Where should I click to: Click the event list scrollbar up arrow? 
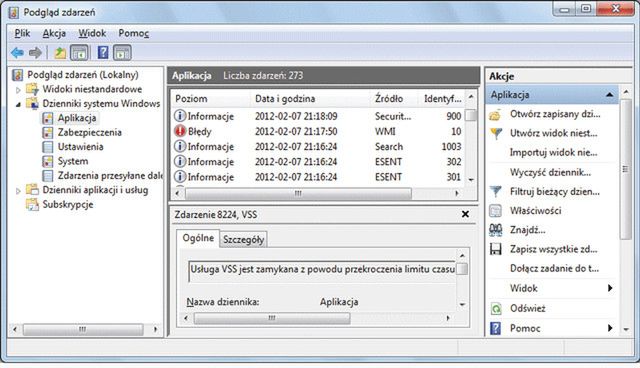coord(471,97)
